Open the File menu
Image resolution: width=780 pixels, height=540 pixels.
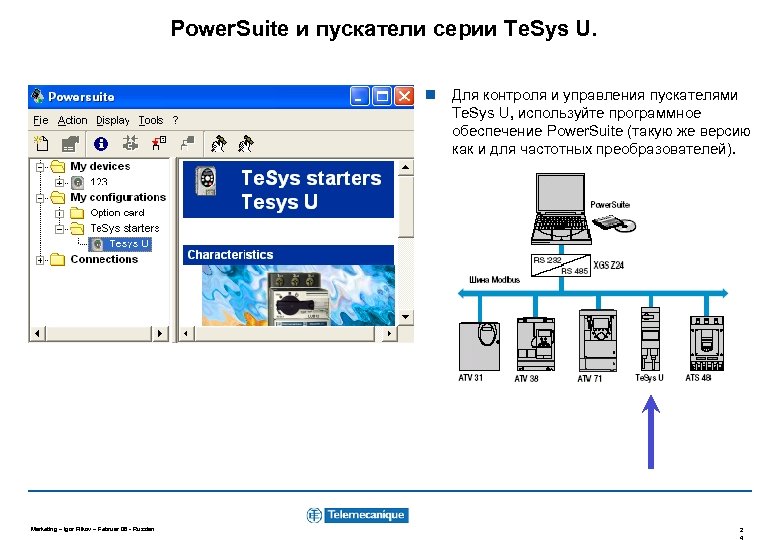click(x=41, y=120)
